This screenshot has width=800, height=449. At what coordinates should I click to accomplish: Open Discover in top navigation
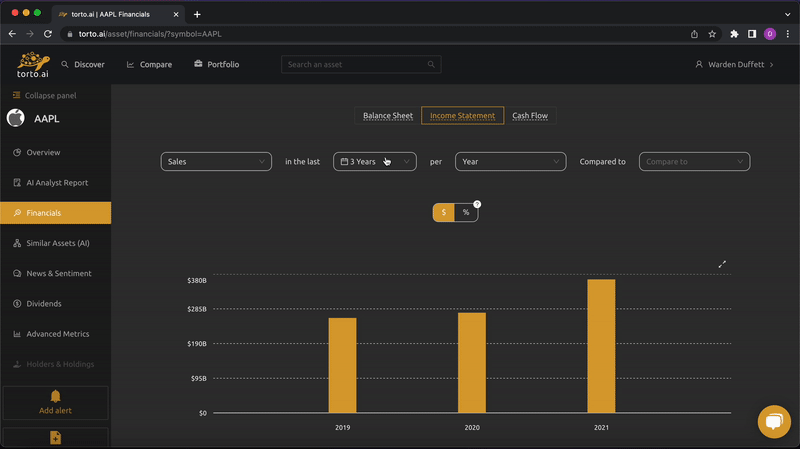89,64
